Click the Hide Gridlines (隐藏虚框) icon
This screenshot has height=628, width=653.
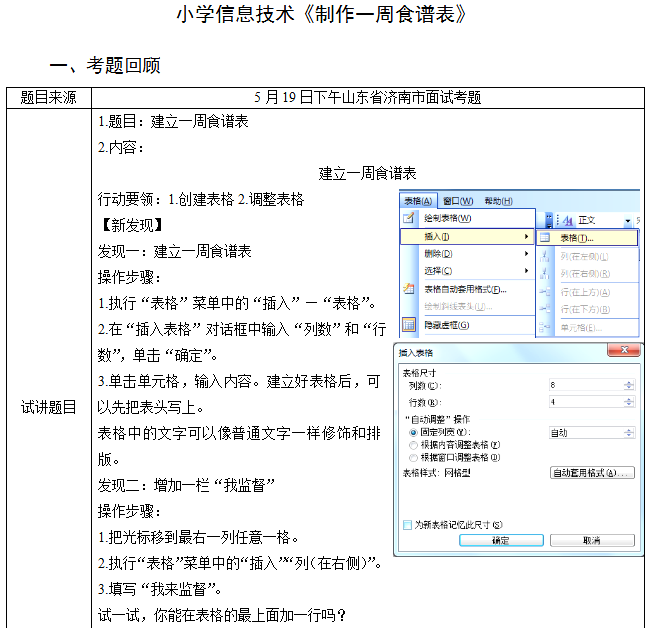[x=408, y=325]
